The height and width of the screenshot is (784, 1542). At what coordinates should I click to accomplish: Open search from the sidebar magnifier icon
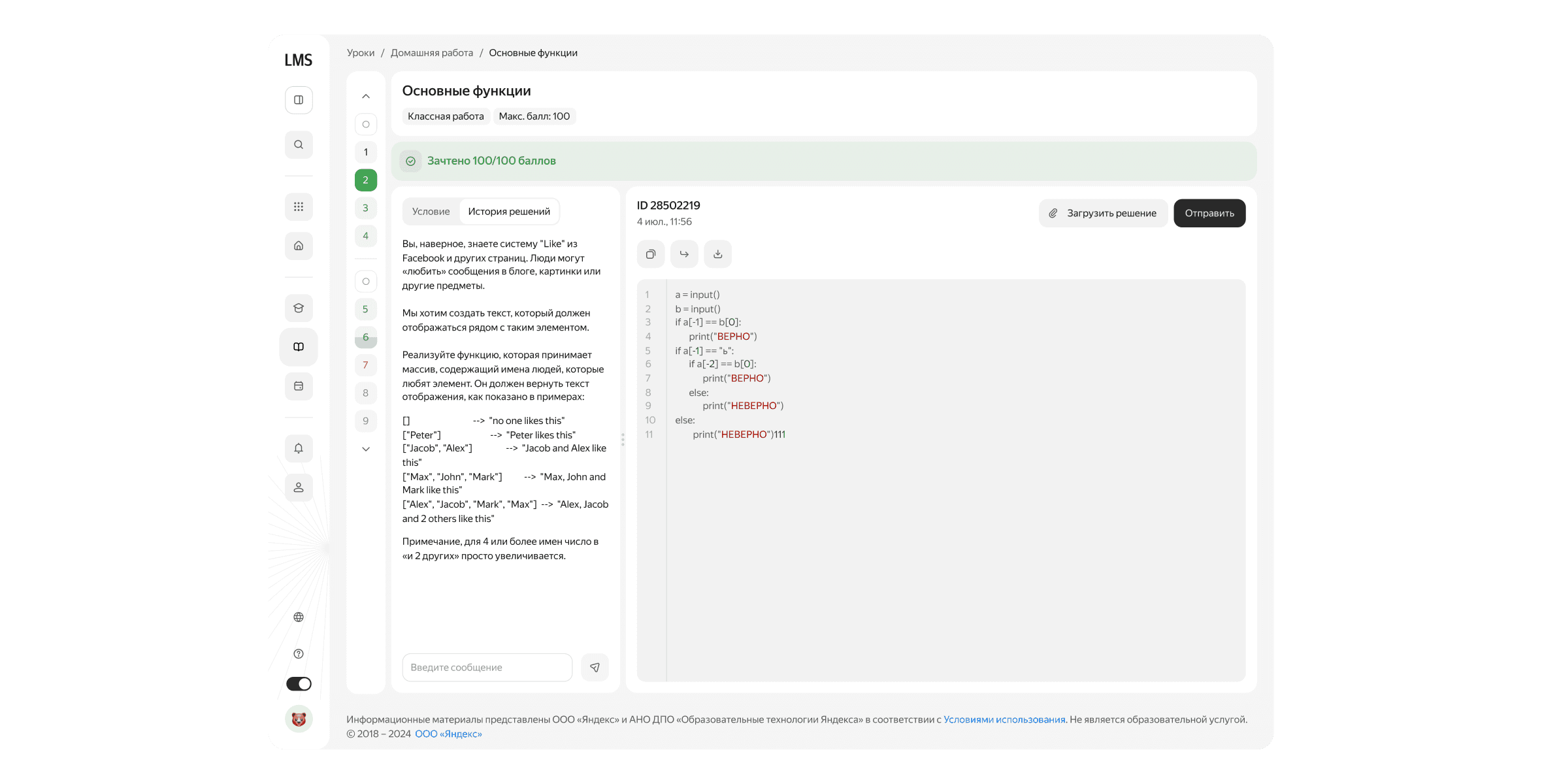coord(299,145)
